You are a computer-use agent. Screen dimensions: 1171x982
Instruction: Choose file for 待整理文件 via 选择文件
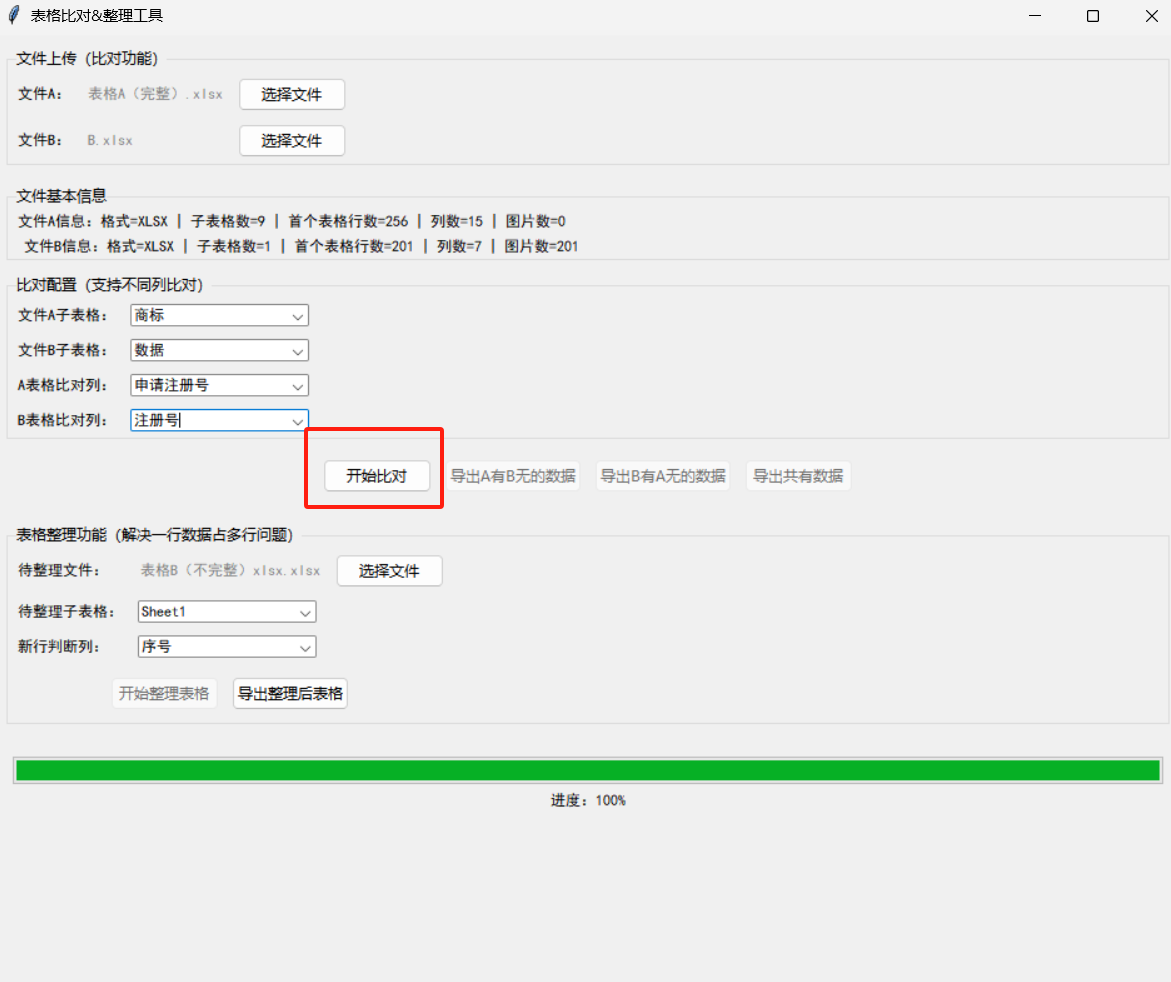[390, 571]
